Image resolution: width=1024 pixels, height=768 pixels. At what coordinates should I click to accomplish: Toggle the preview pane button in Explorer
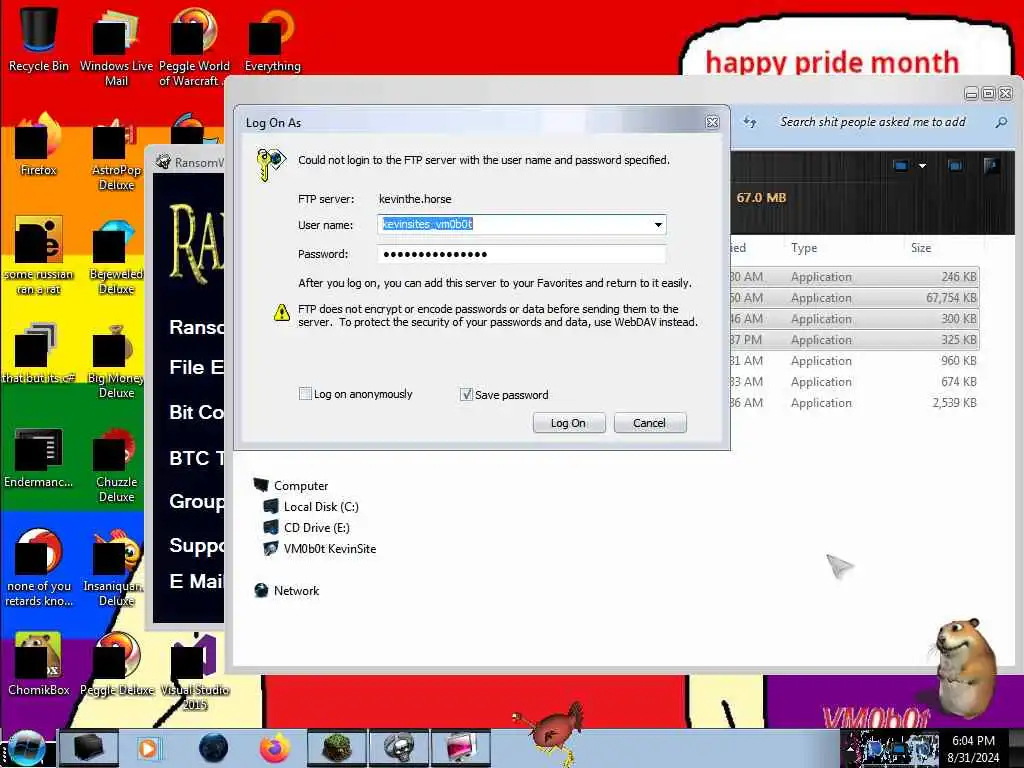coord(954,166)
